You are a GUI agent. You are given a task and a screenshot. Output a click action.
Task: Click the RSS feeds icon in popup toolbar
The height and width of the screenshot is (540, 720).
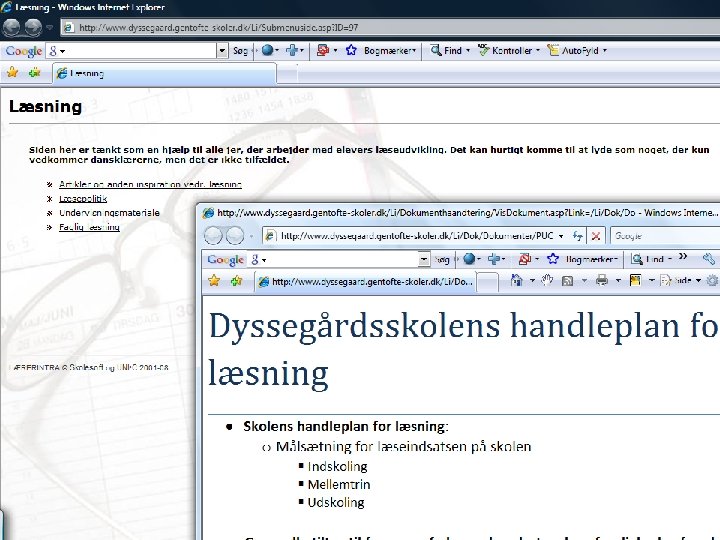click(568, 281)
